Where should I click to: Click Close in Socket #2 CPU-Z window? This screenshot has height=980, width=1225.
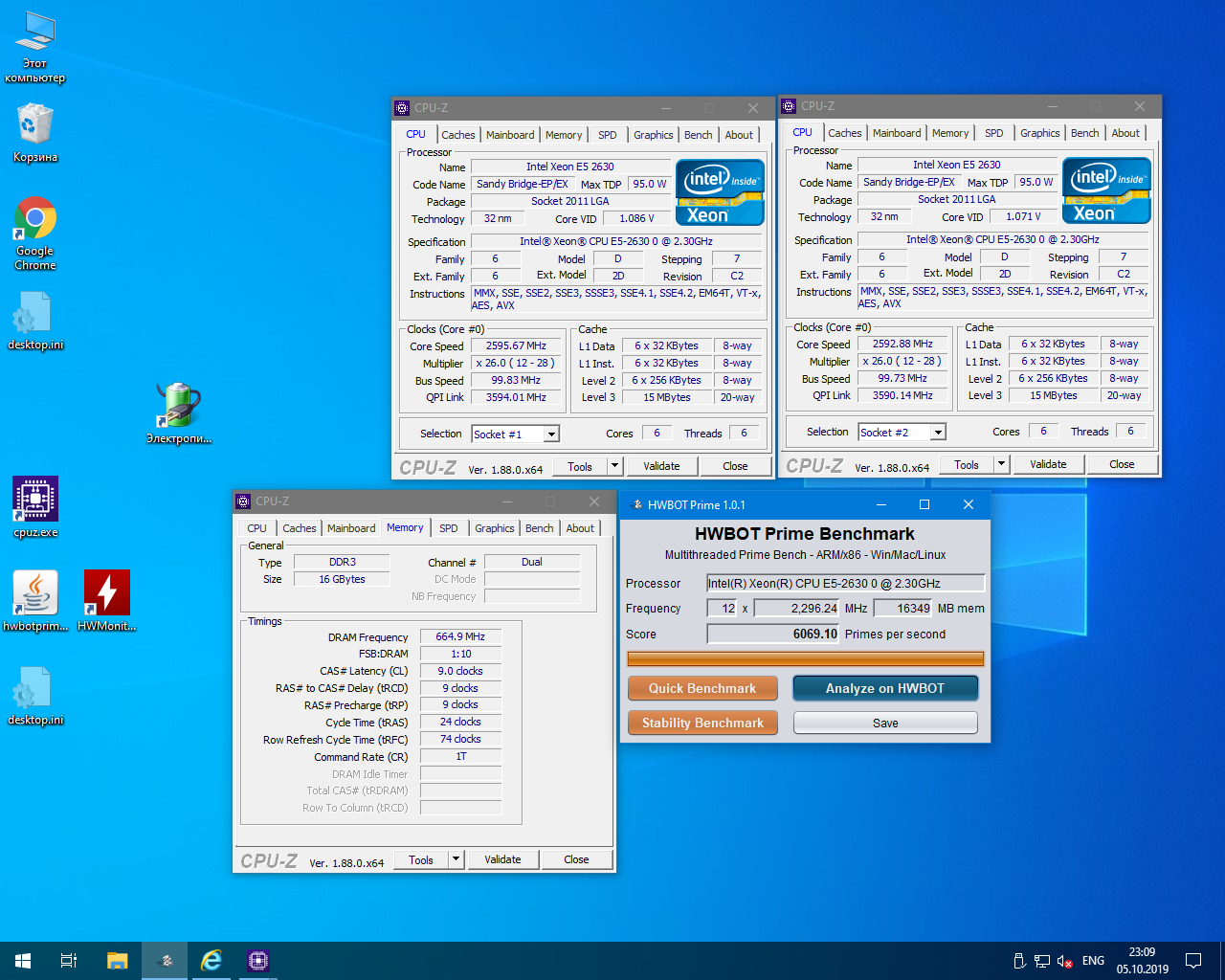click(x=1122, y=464)
